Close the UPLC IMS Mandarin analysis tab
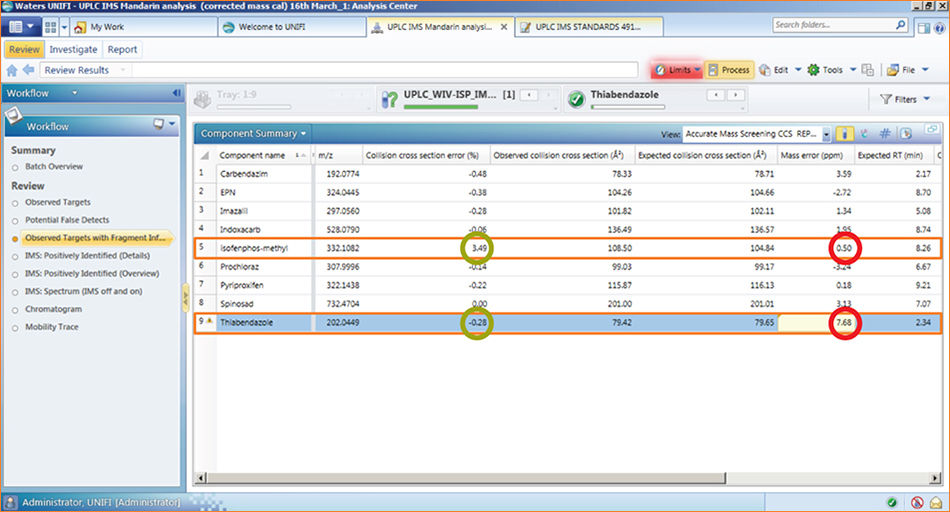Screen dimensions: 950x512 503,27
